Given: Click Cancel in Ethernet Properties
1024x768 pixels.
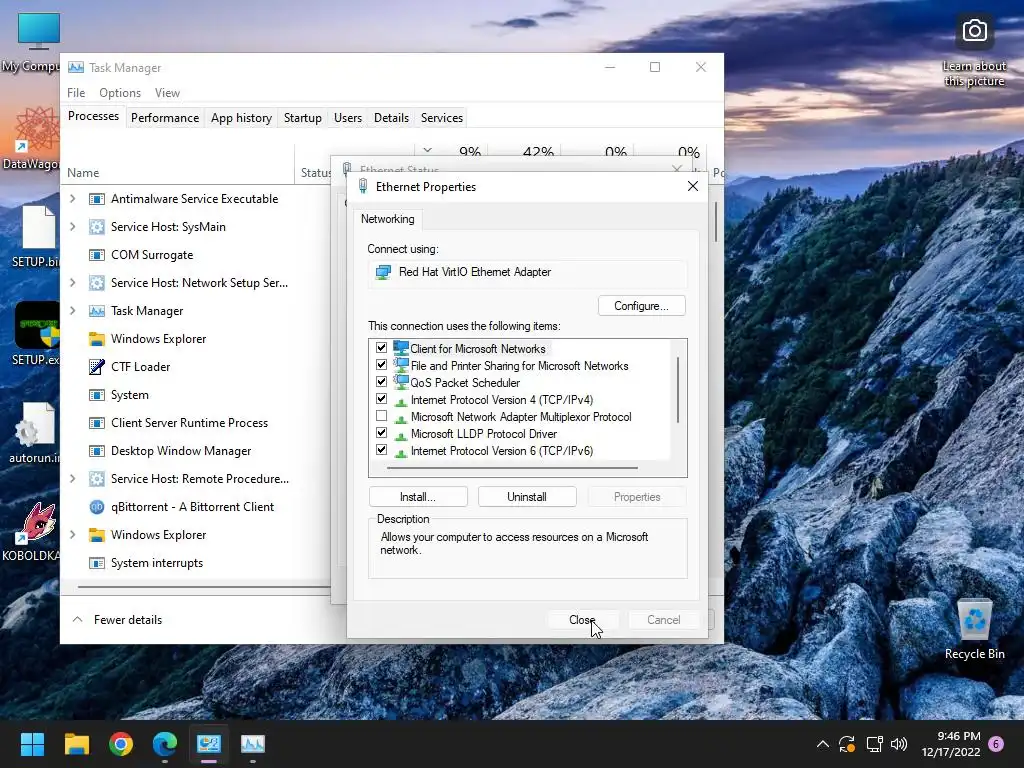Looking at the screenshot, I should 664,620.
